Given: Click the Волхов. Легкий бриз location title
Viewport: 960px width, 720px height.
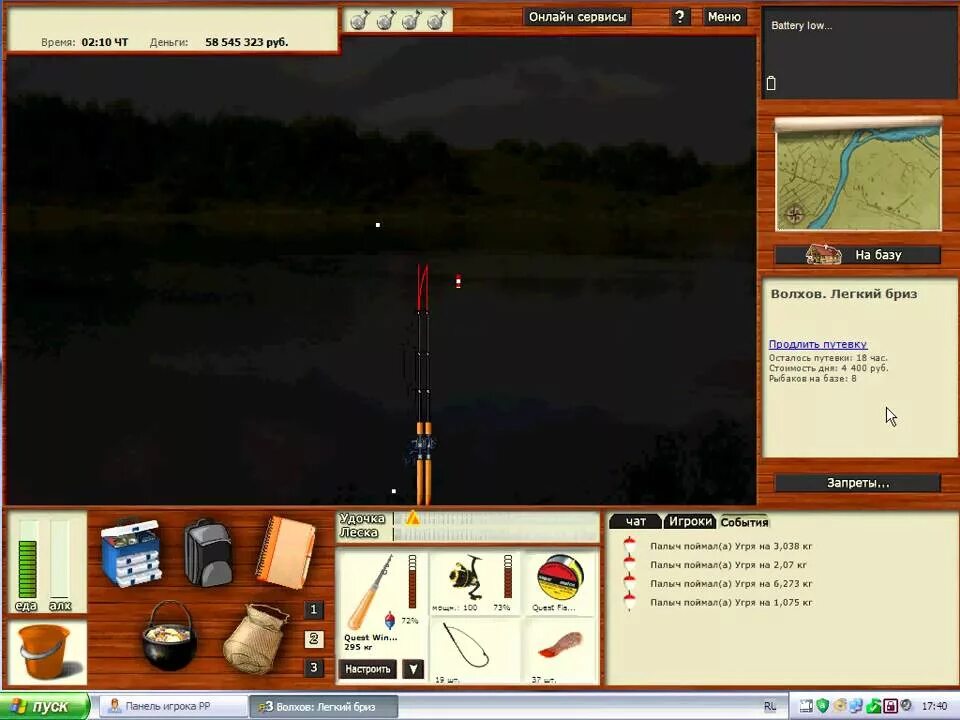Looking at the screenshot, I should (x=844, y=293).
